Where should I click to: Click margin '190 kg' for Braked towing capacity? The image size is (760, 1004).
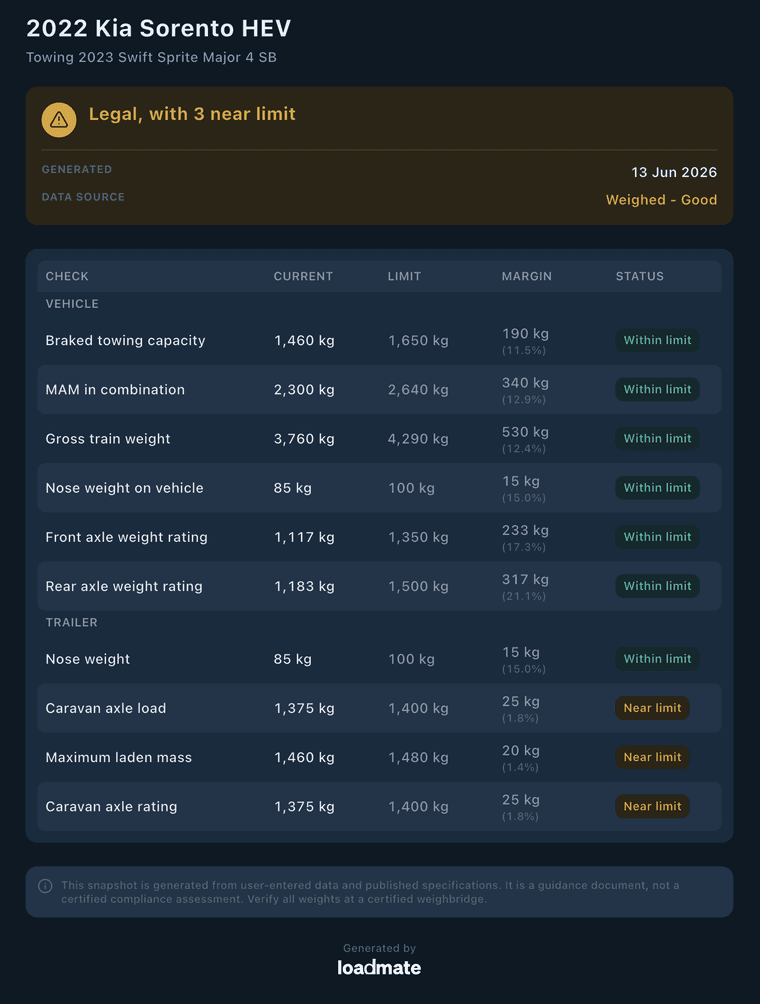(x=525, y=334)
